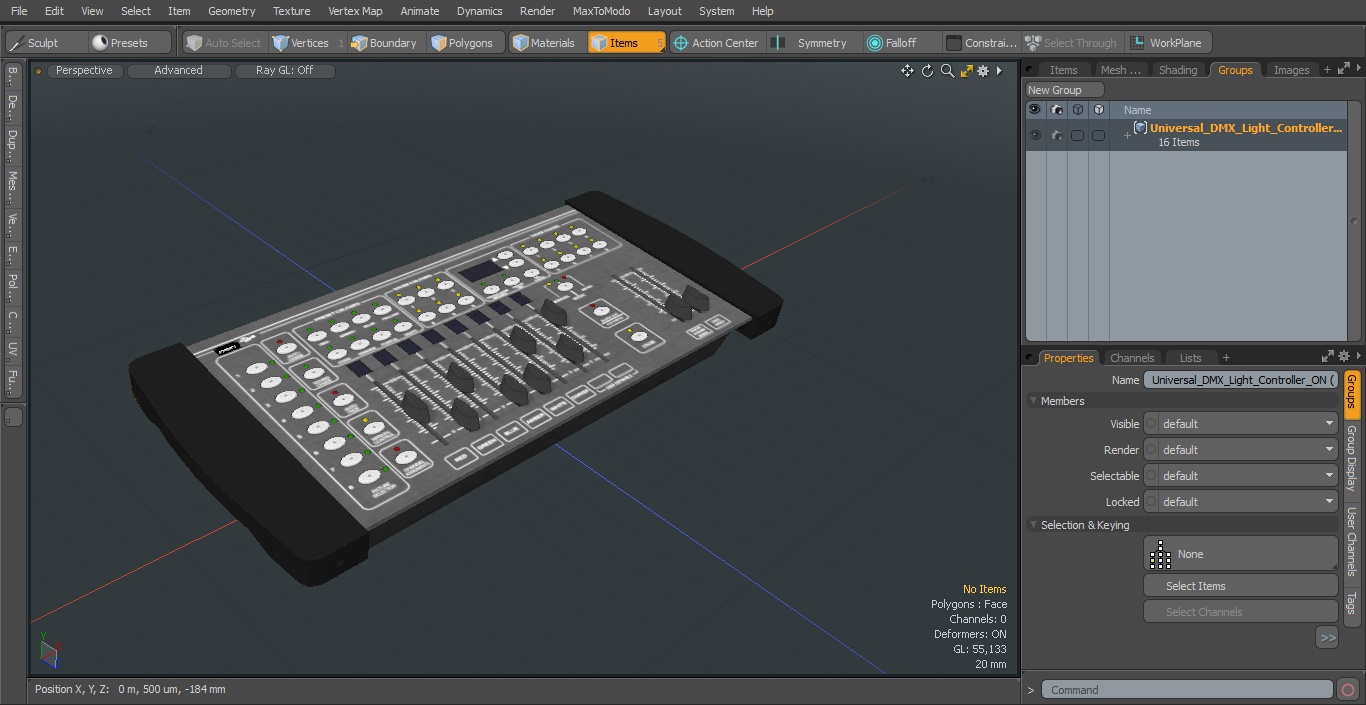Image resolution: width=1366 pixels, height=705 pixels.
Task: Open the Presets browser
Action: [128, 43]
